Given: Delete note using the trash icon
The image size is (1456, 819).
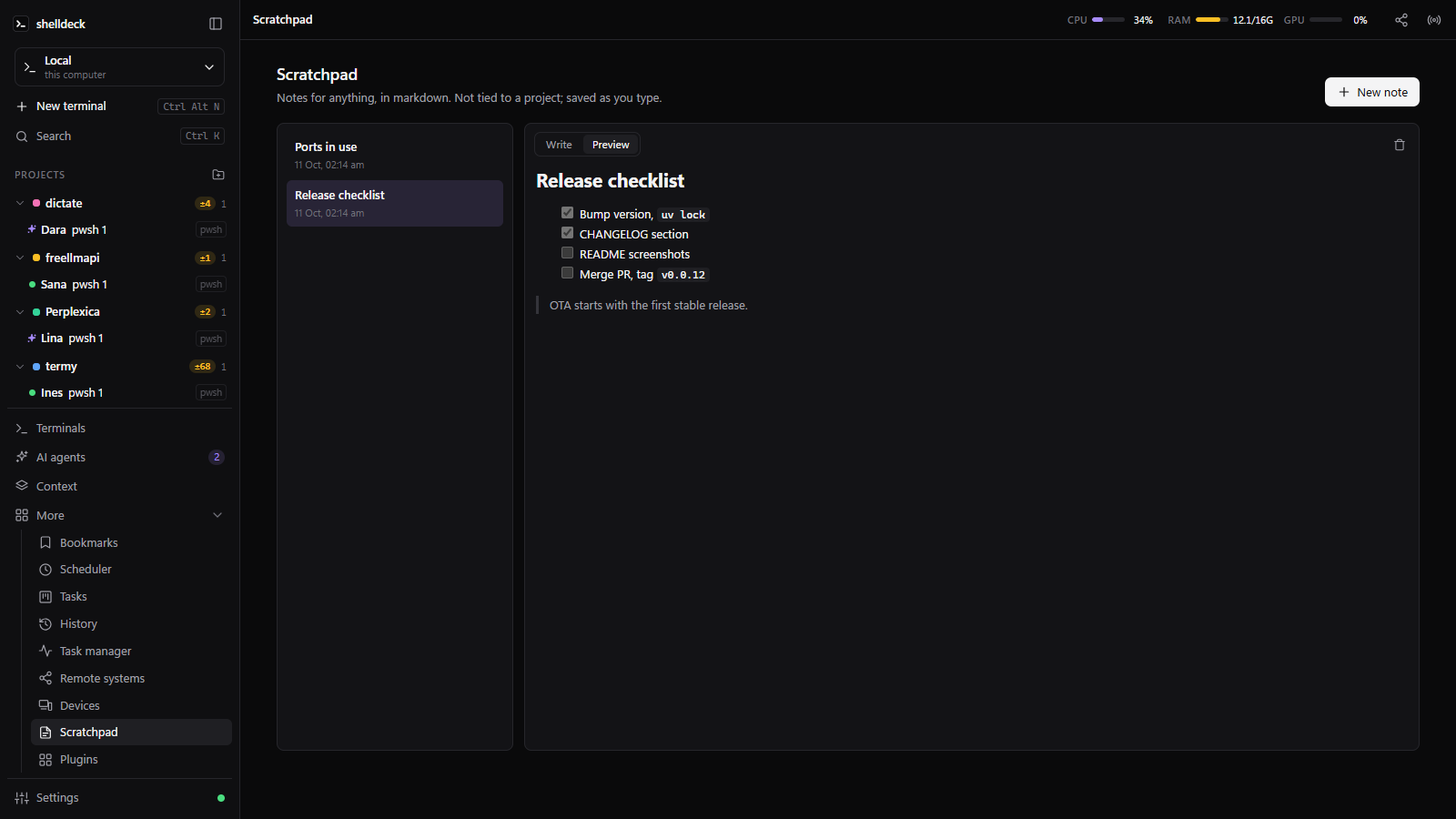Looking at the screenshot, I should coord(1400,145).
